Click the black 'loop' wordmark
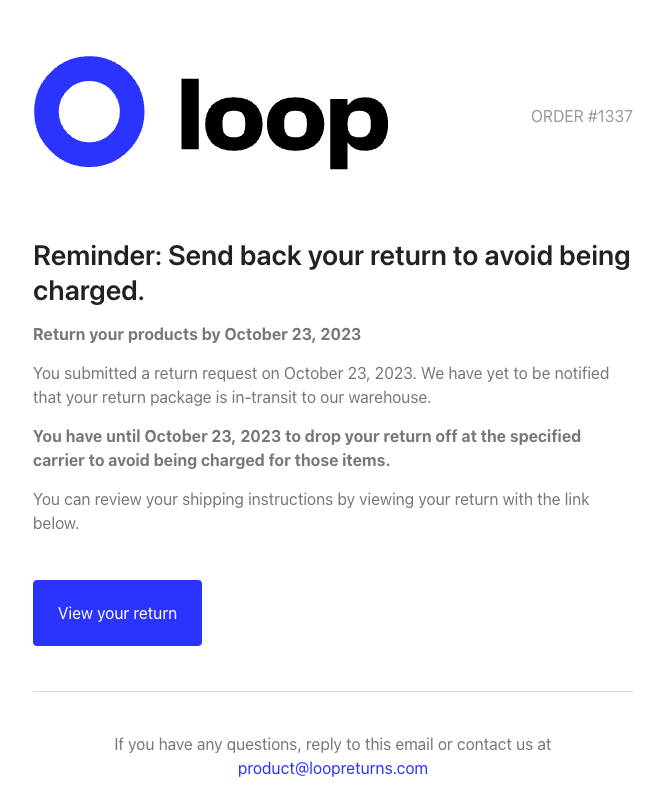The width and height of the screenshot is (656, 798). (284, 123)
